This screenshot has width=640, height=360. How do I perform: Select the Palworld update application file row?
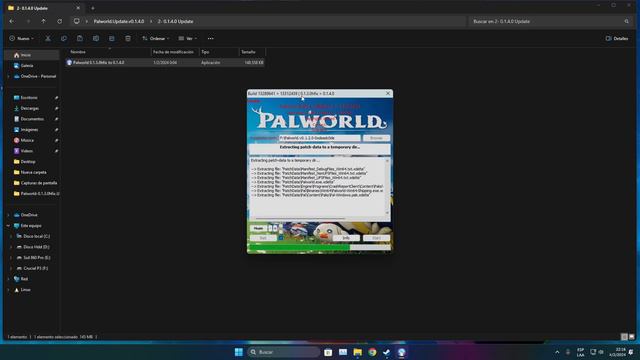click(165, 62)
